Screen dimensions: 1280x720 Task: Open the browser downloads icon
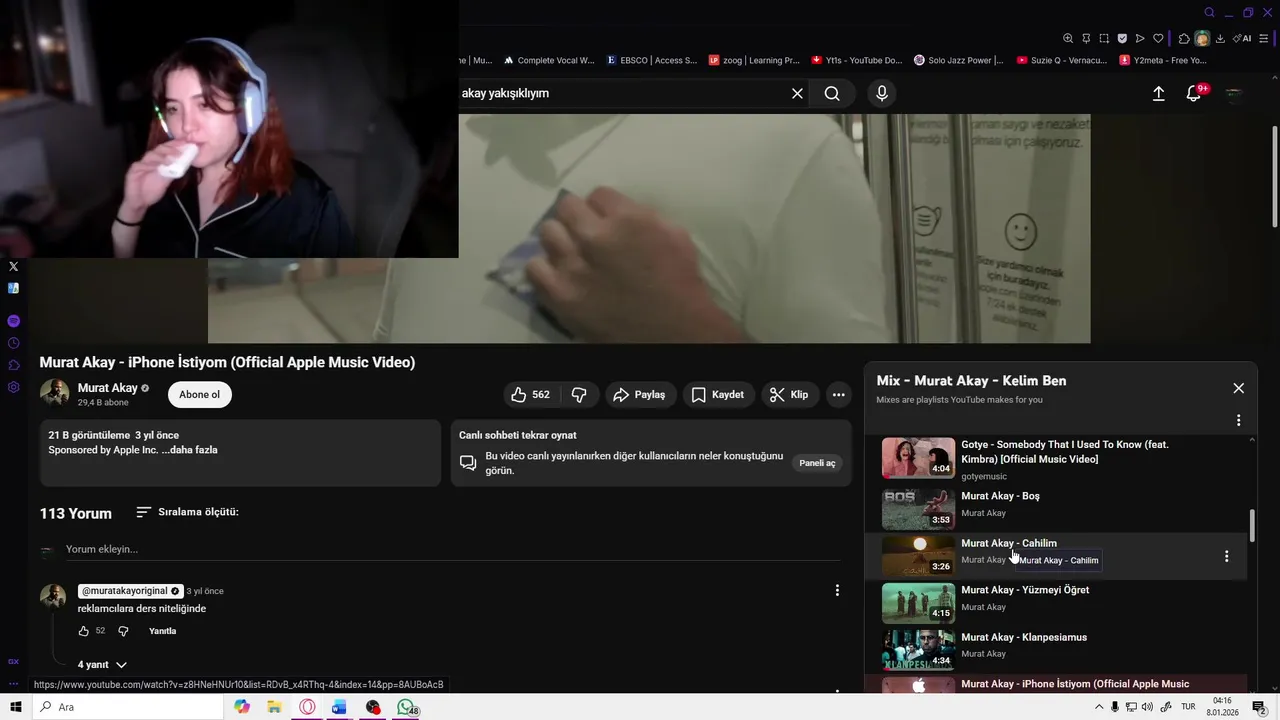point(1220,38)
